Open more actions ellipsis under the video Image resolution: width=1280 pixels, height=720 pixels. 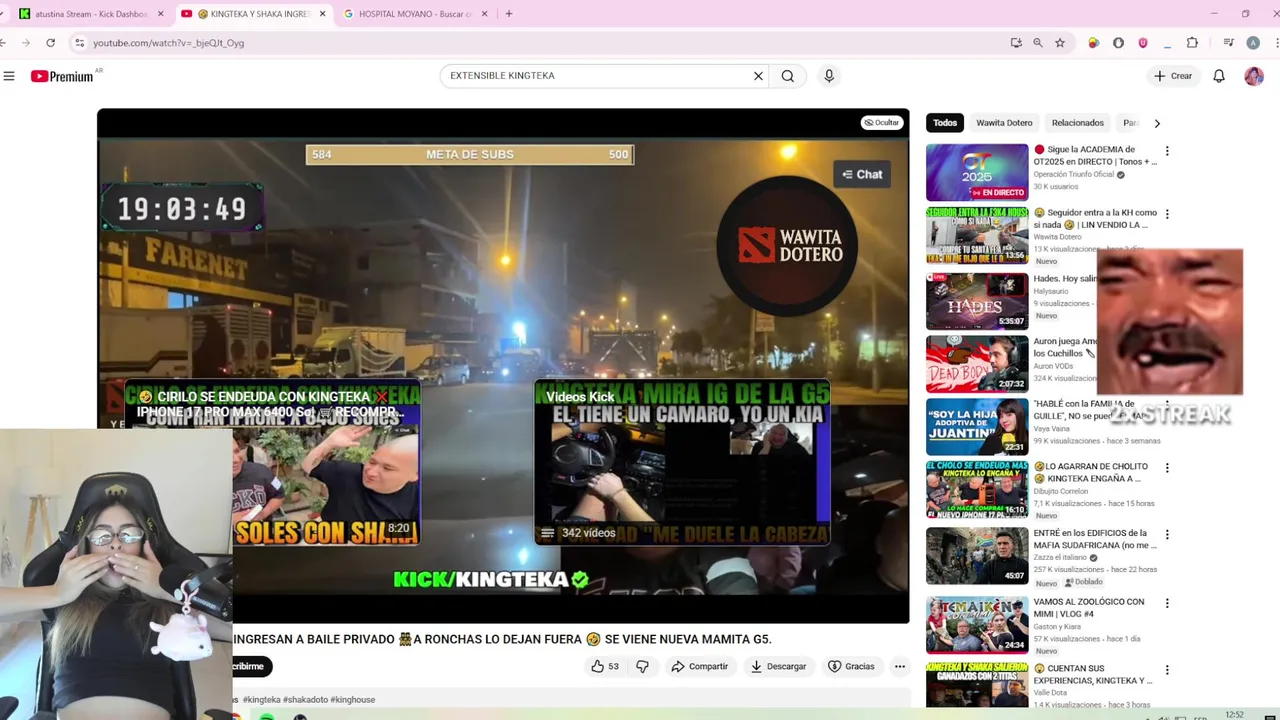tap(900, 666)
